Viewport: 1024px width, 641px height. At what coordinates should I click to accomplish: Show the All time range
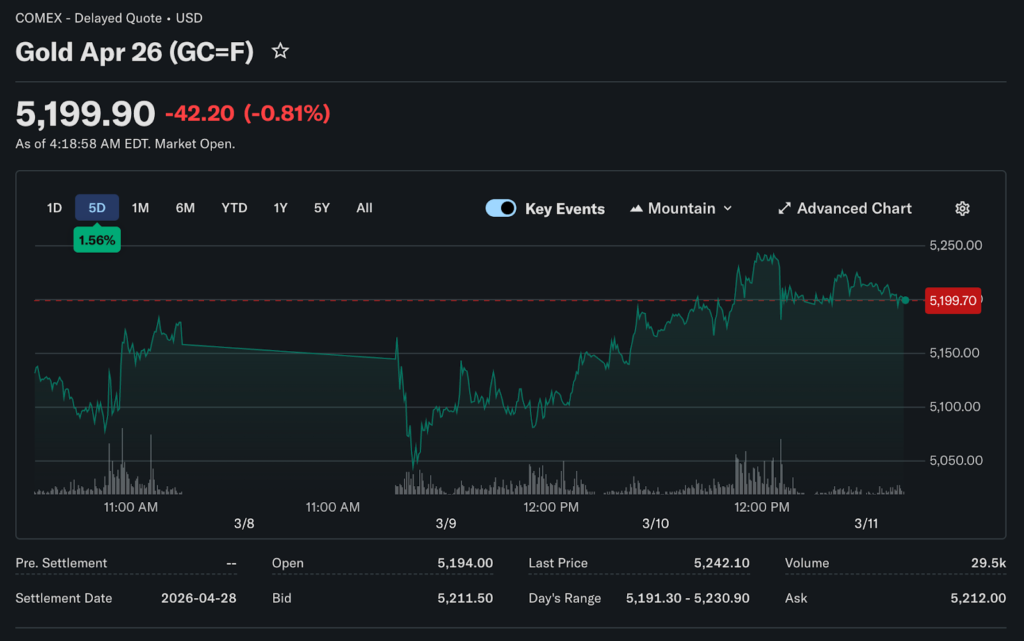pos(364,208)
